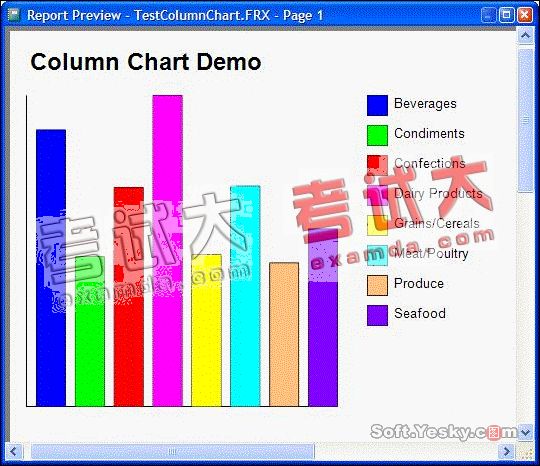Image resolution: width=540 pixels, height=466 pixels.
Task: Click the Dairy Products legend label
Action: (438, 194)
